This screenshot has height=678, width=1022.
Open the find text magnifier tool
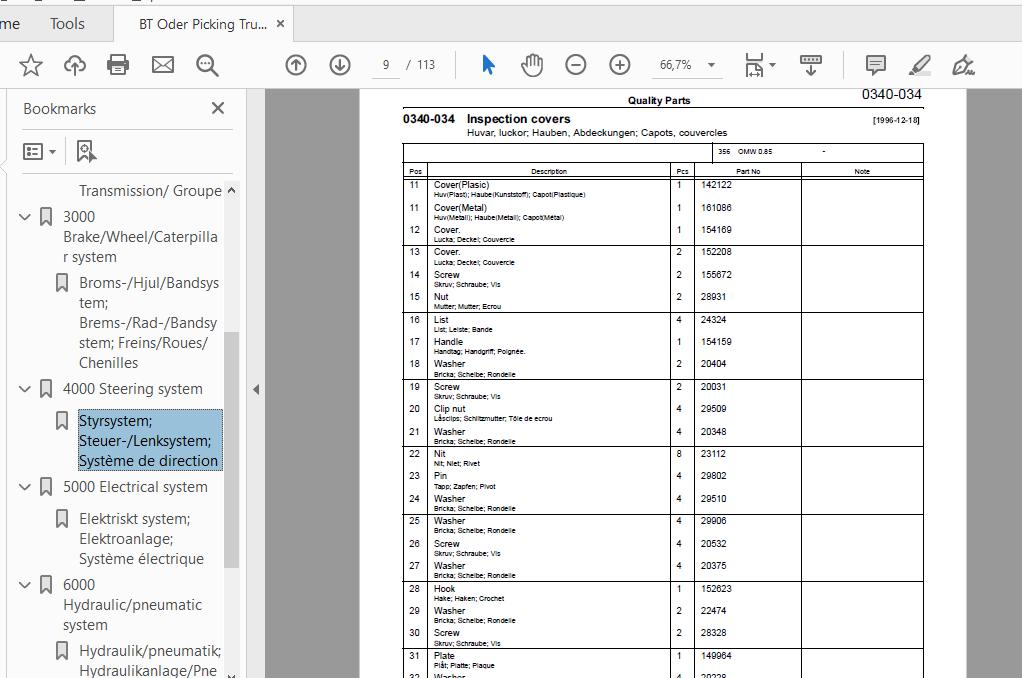(207, 65)
